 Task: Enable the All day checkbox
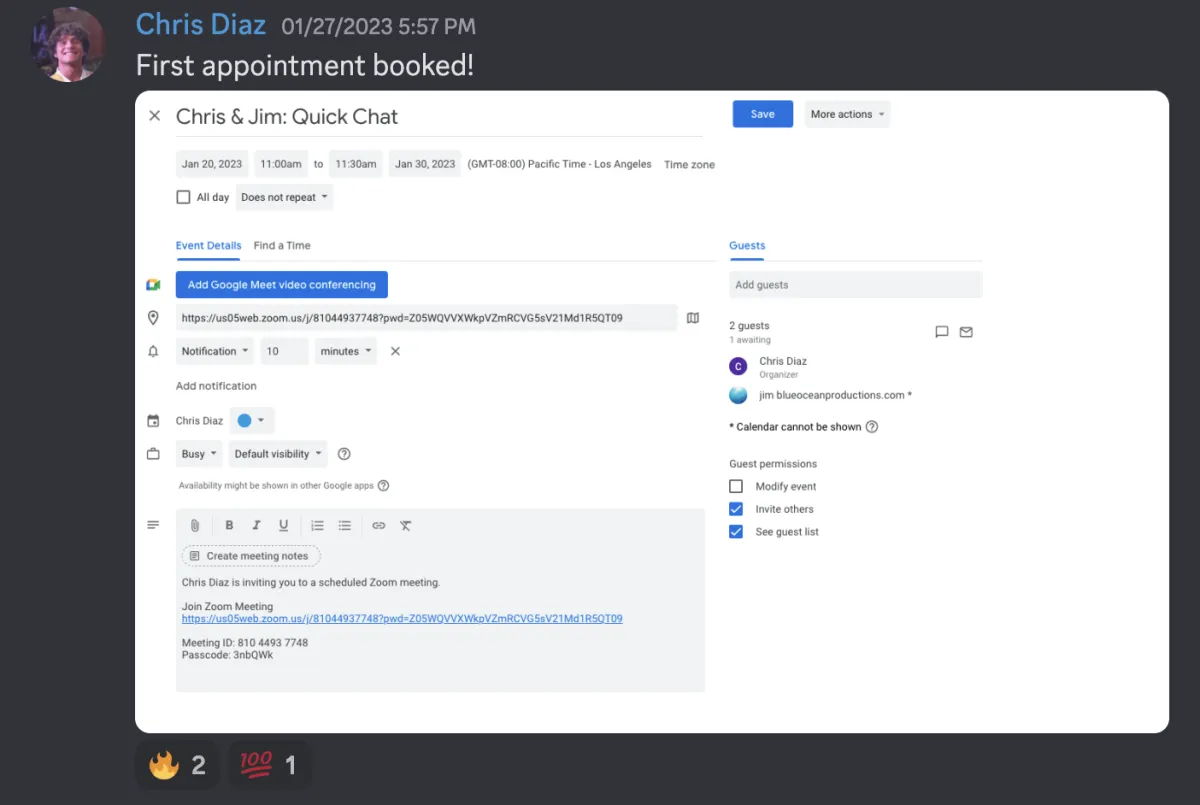[x=183, y=197]
